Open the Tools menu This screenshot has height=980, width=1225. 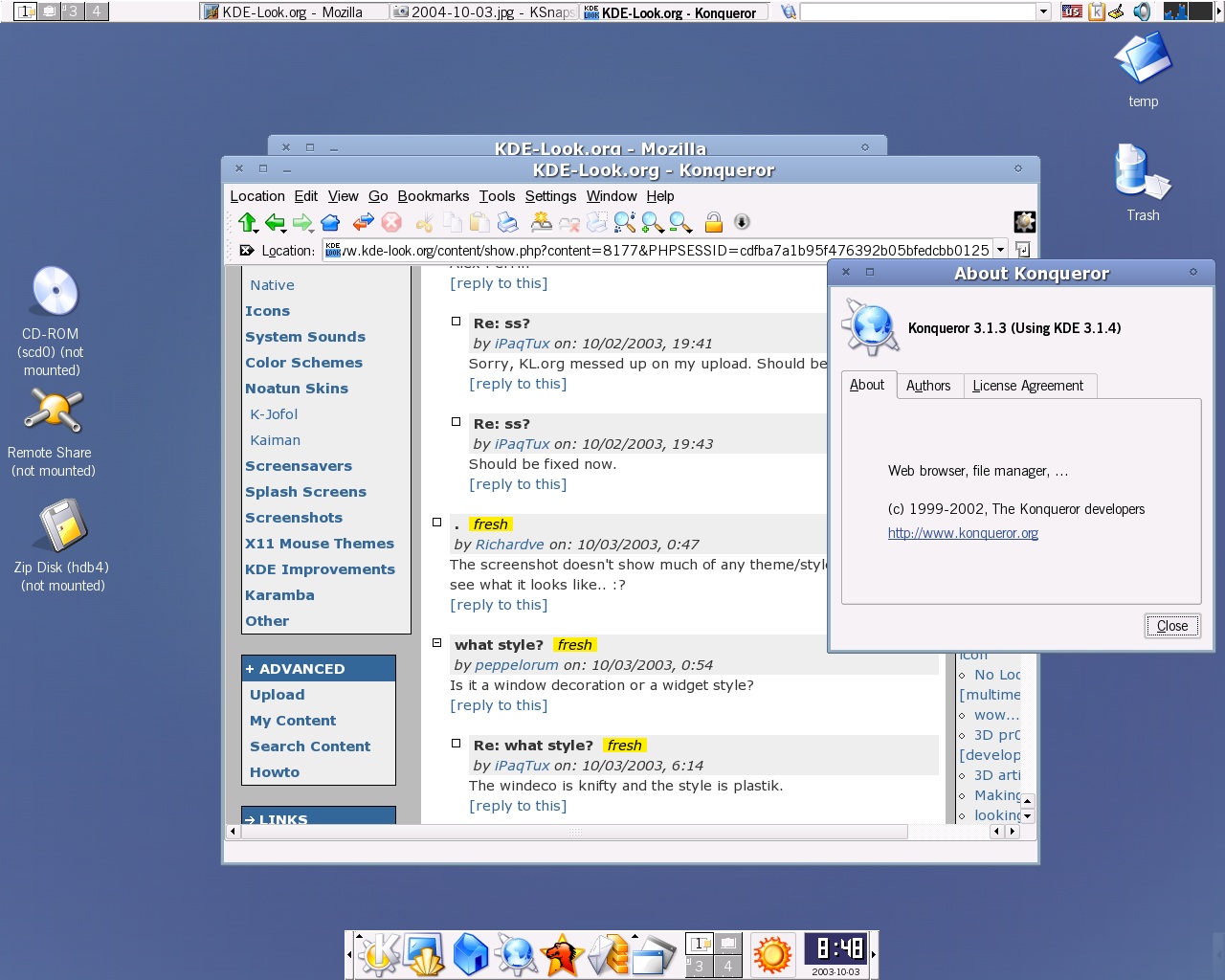click(498, 196)
